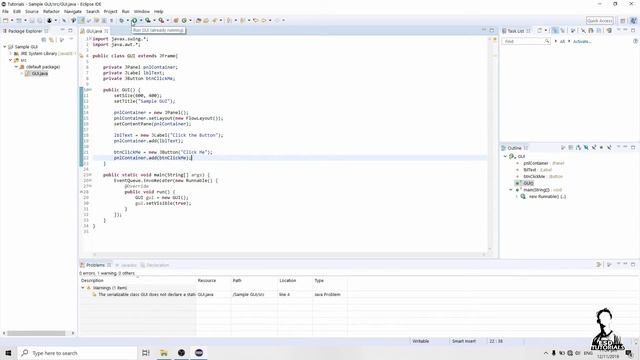This screenshot has height=360, width=640.
Task: Switch to the Declaration tab
Action: pyautogui.click(x=155, y=265)
